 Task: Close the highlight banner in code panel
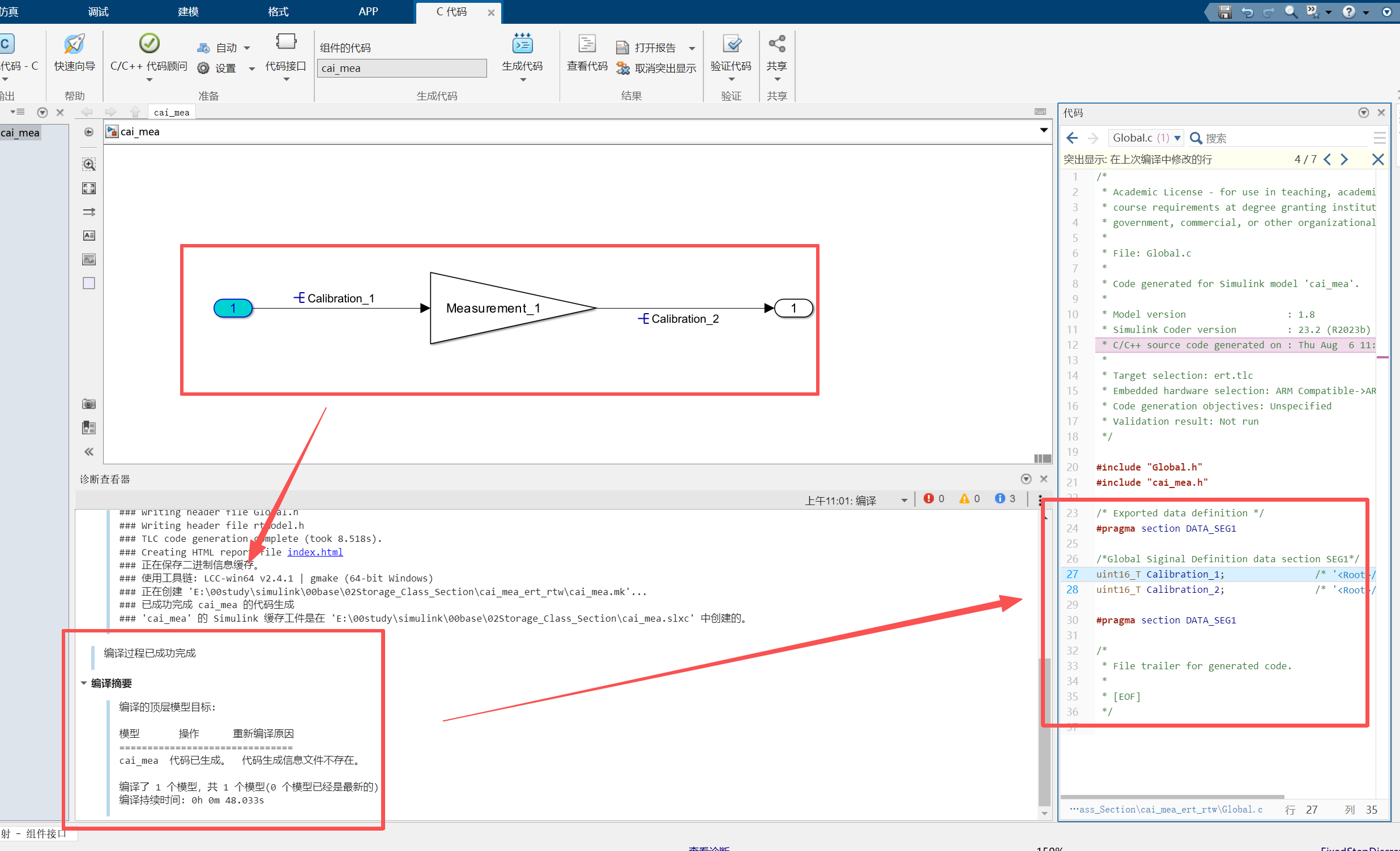pos(1378,159)
